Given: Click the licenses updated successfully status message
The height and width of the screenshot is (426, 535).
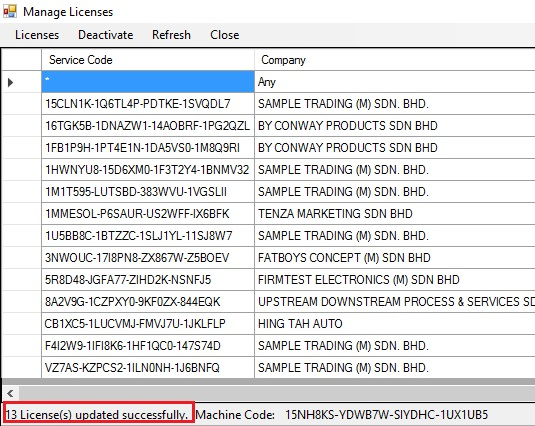Looking at the screenshot, I should [97, 415].
